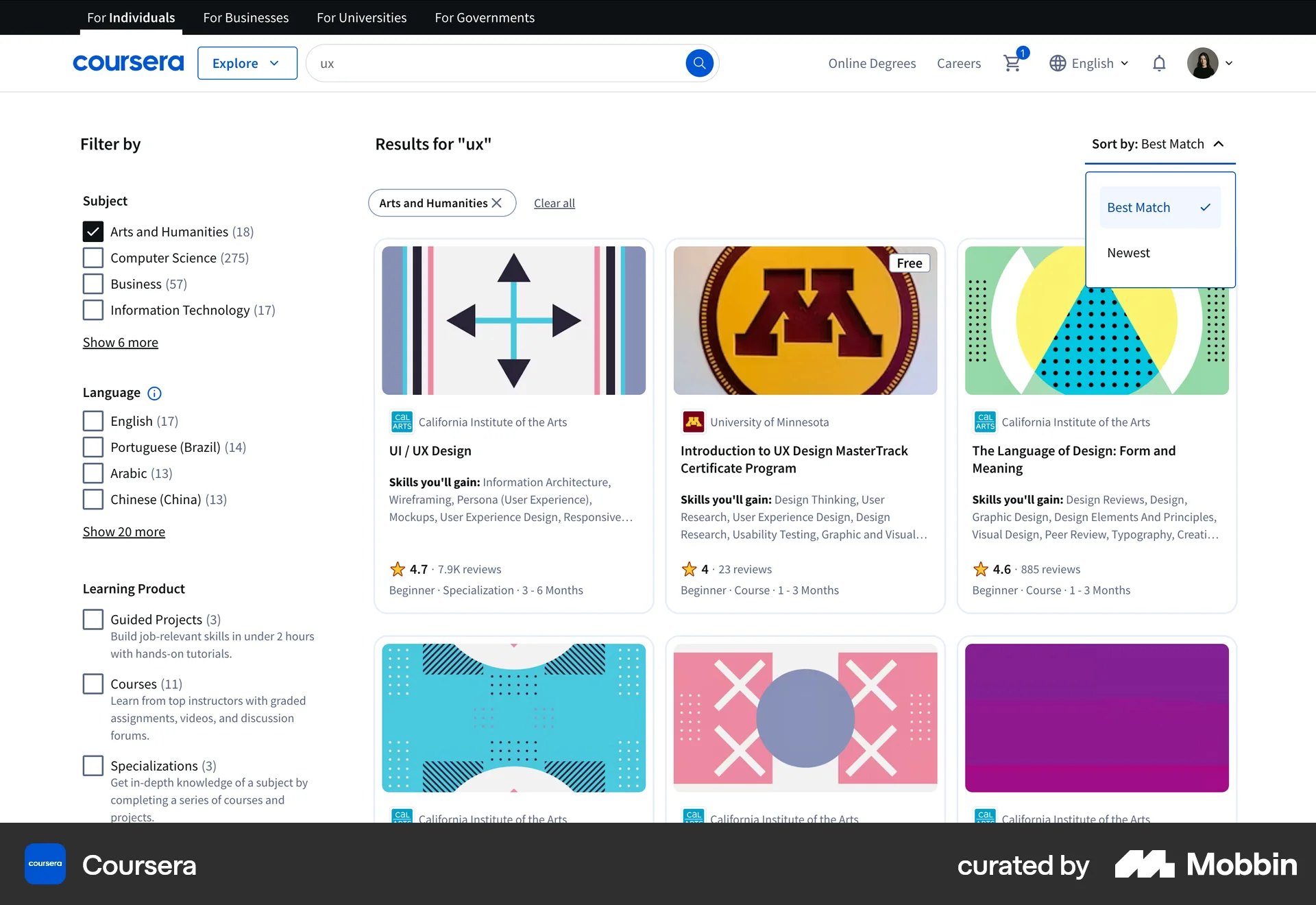Open the notifications bell
Image resolution: width=1316 pixels, height=905 pixels.
pos(1159,63)
